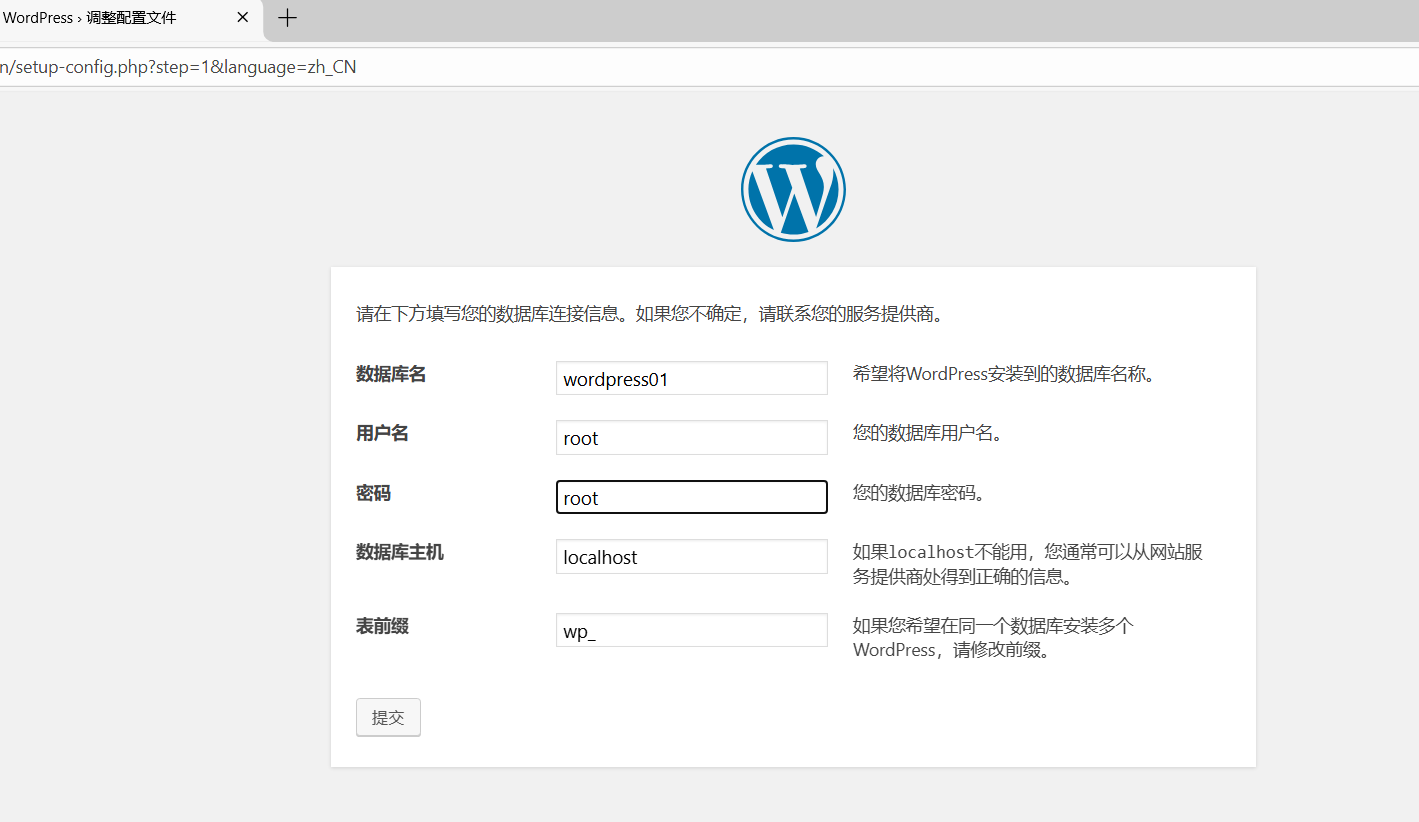Click the 表前缀 label
The width and height of the screenshot is (1419, 822).
tap(382, 627)
